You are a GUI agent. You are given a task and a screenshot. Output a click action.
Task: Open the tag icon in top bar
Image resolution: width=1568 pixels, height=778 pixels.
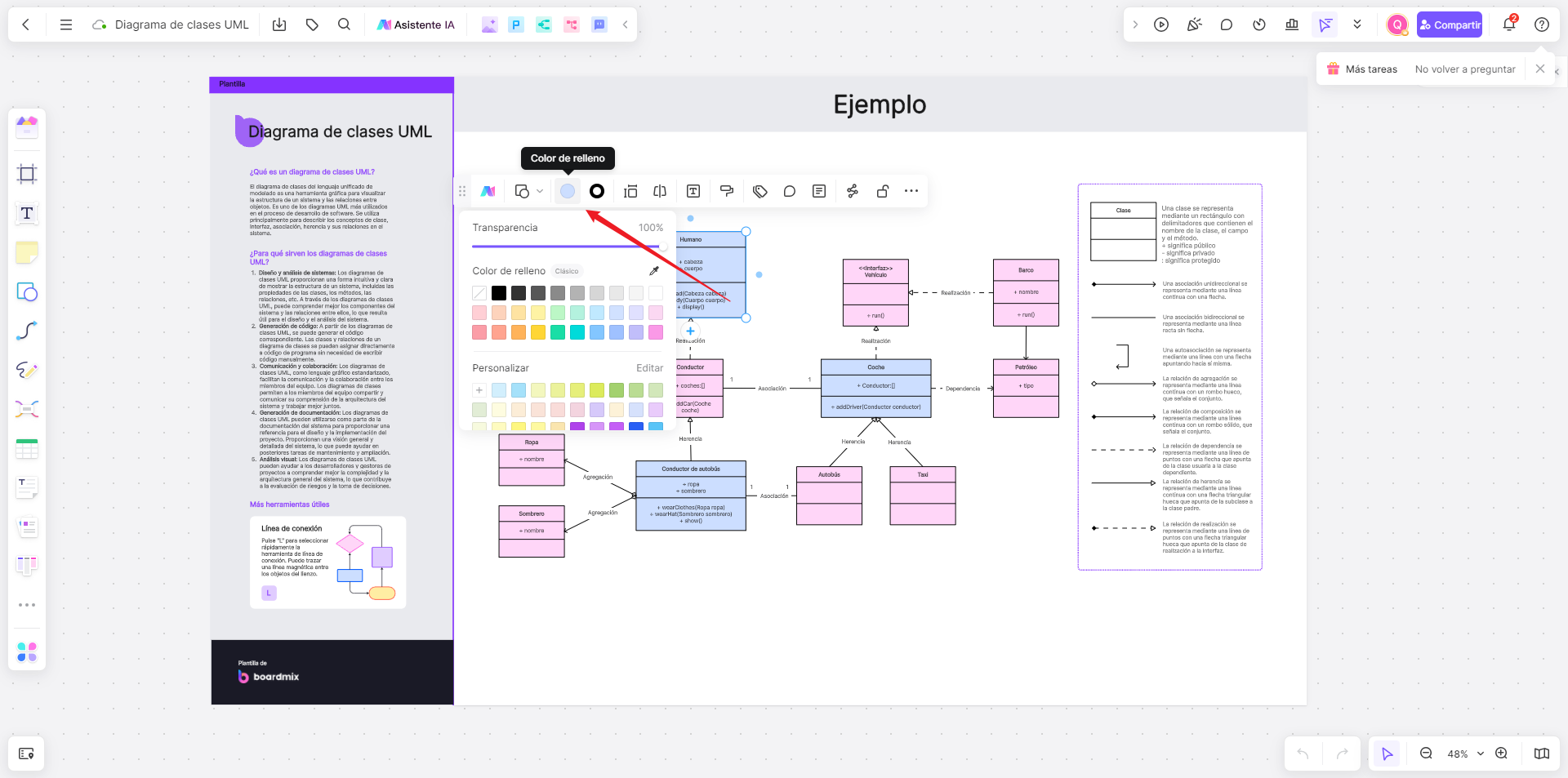(312, 24)
